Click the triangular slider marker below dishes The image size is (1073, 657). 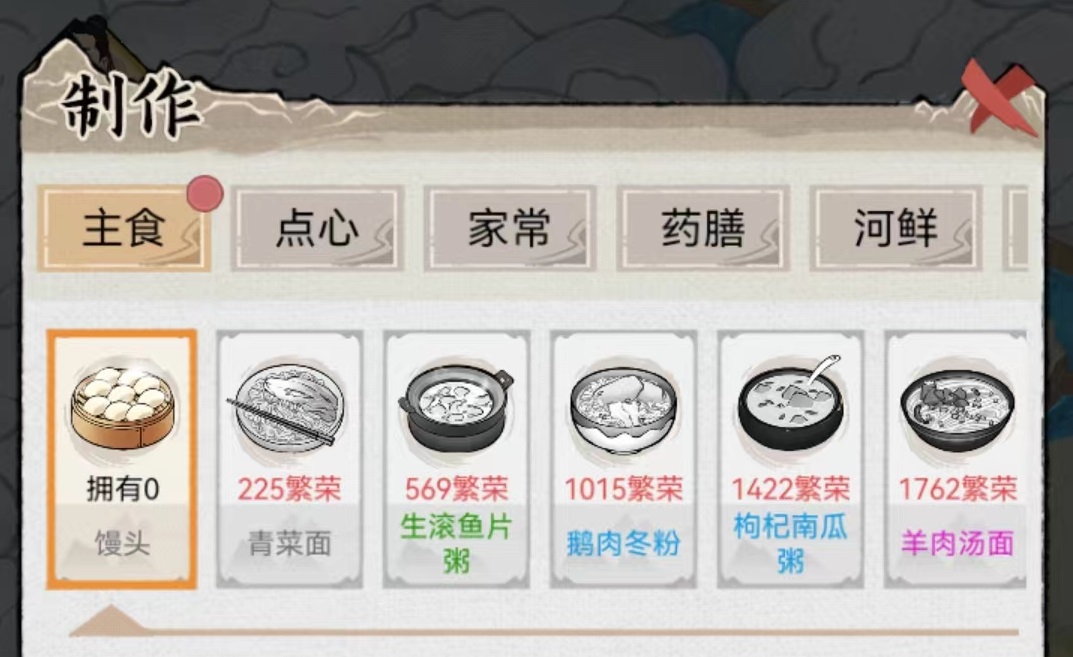coord(109,620)
